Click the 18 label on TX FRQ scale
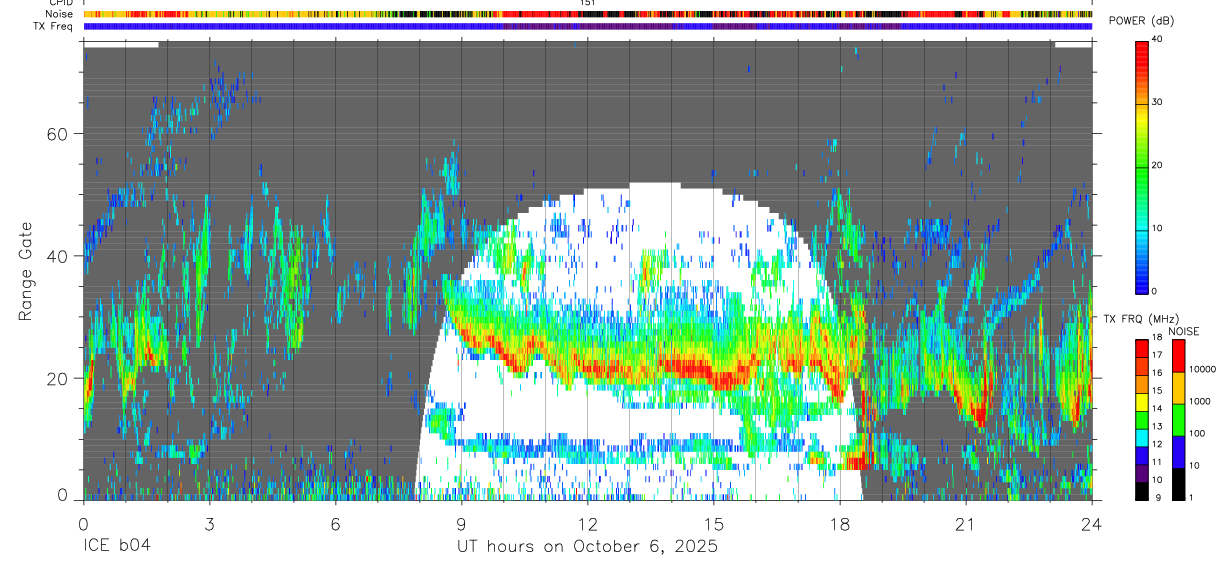 tap(1157, 337)
